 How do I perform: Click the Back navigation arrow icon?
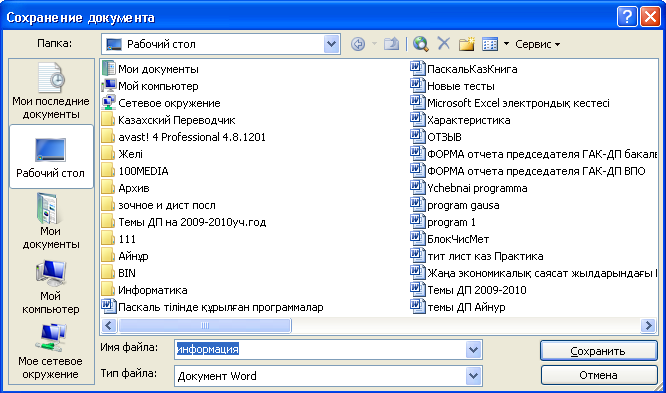[x=358, y=44]
